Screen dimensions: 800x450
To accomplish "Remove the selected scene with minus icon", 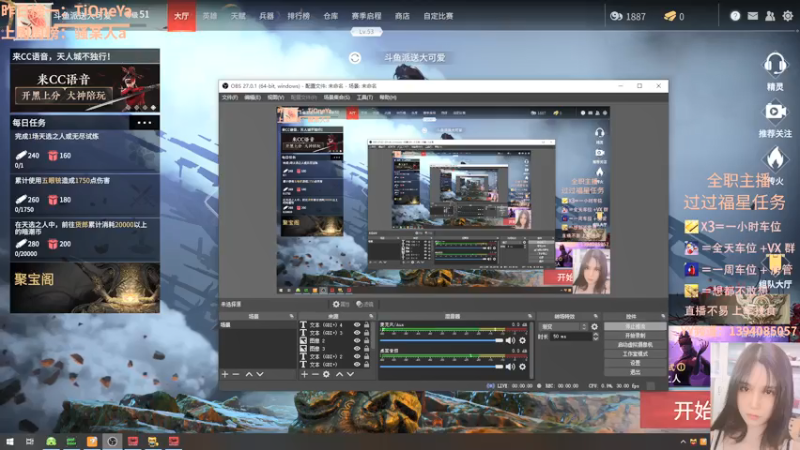I will click(x=236, y=374).
